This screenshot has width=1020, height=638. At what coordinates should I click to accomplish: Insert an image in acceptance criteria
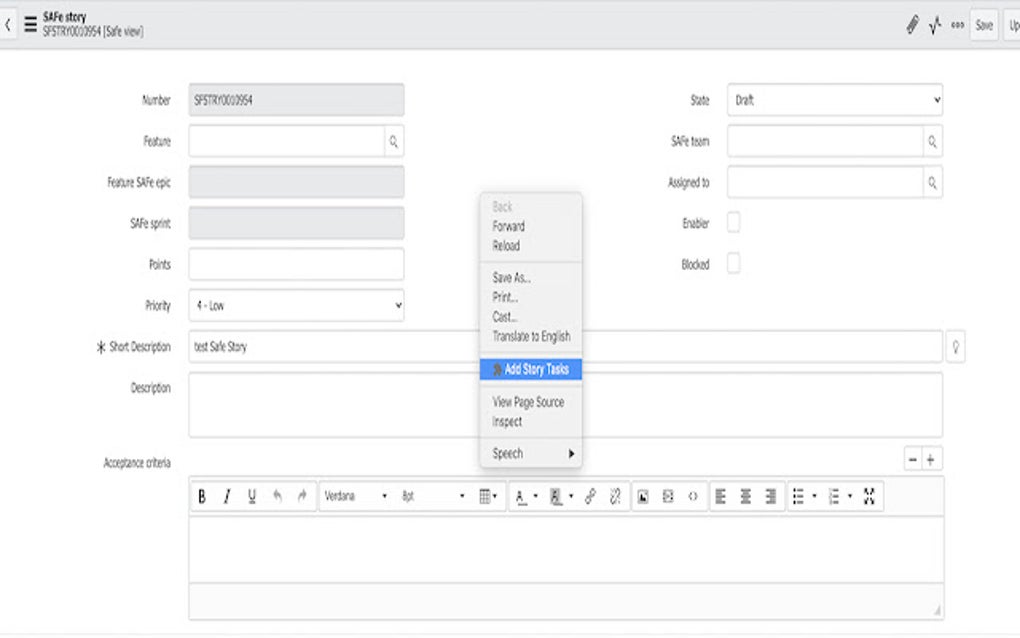coord(643,496)
